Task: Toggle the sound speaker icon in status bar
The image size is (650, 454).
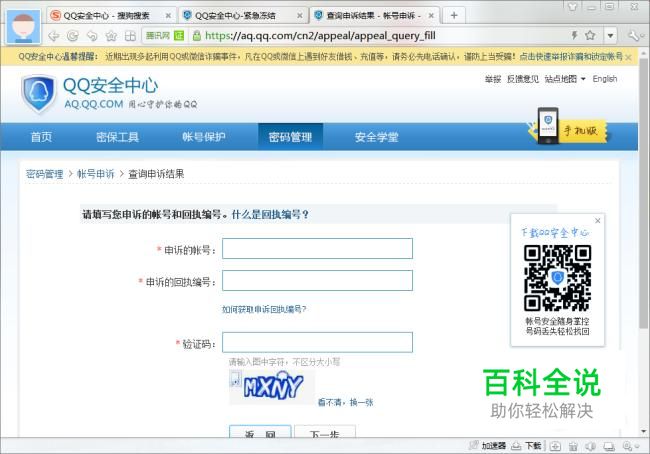Action: tap(591, 447)
